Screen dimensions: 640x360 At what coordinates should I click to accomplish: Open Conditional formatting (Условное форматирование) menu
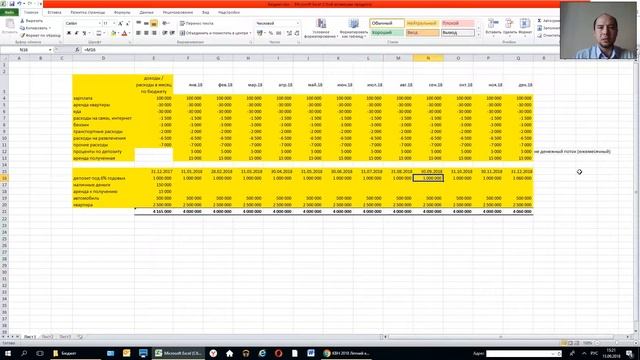[321, 28]
